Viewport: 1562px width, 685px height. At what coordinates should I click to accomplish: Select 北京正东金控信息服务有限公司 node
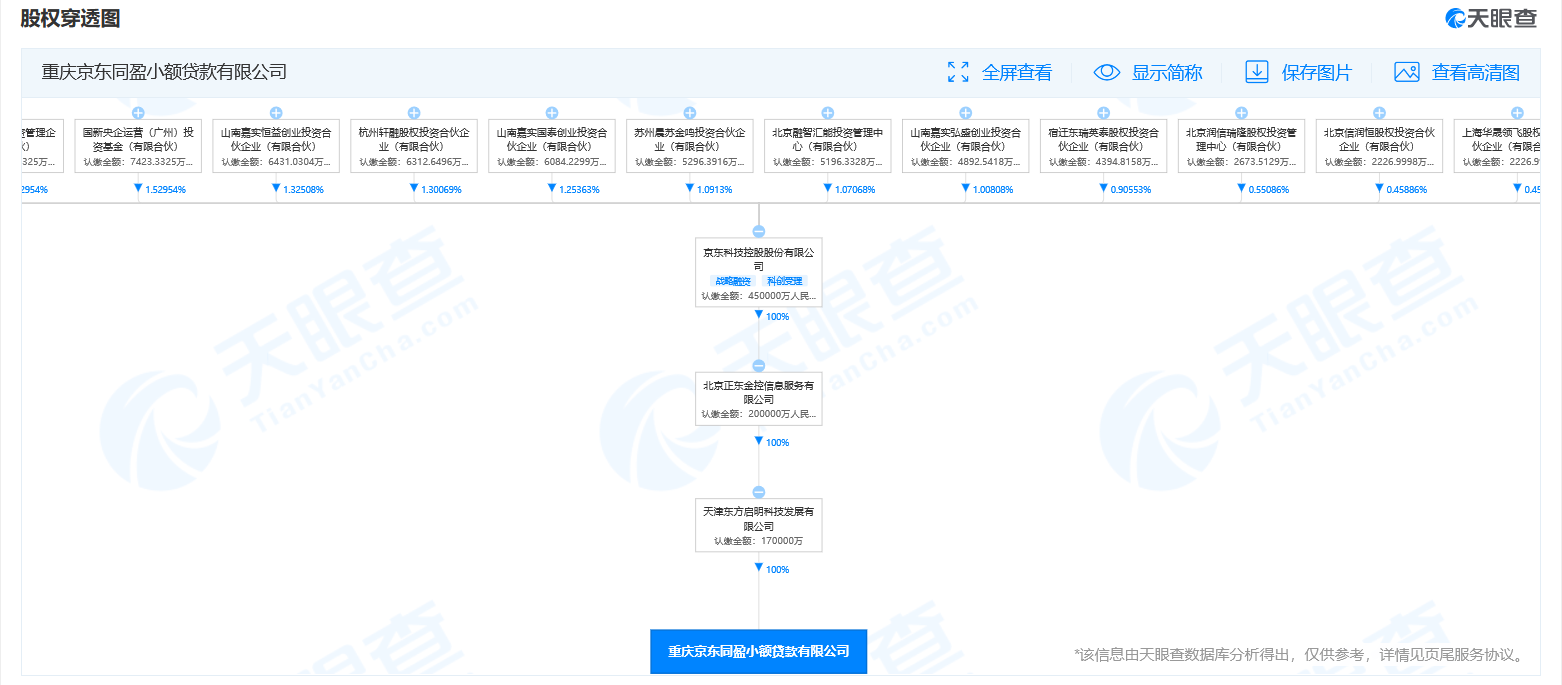759,399
